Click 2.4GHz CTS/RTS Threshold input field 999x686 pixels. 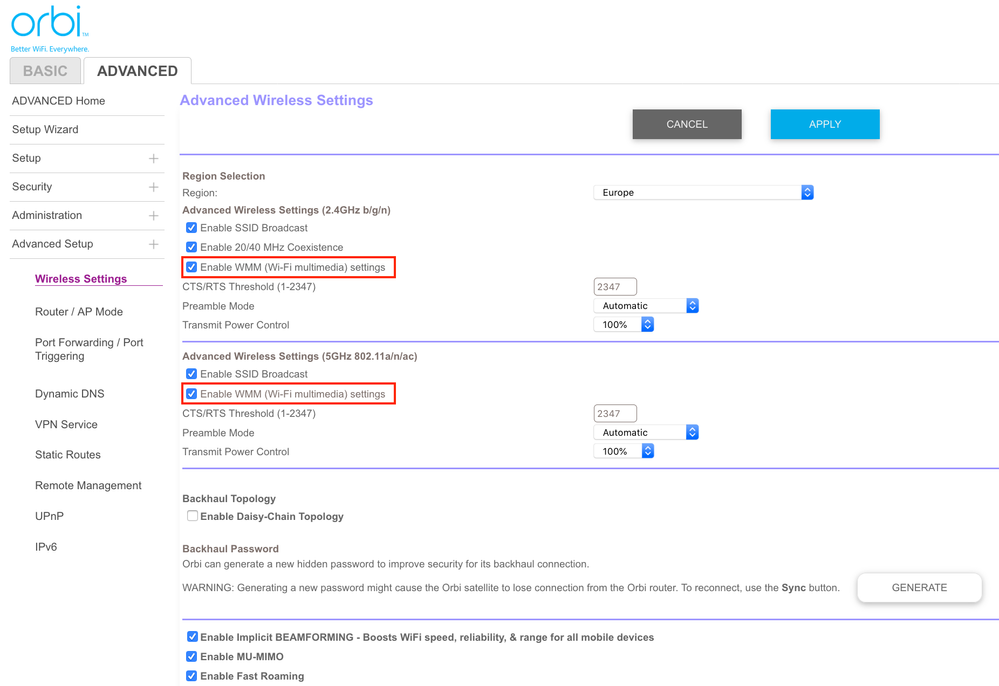coord(615,287)
